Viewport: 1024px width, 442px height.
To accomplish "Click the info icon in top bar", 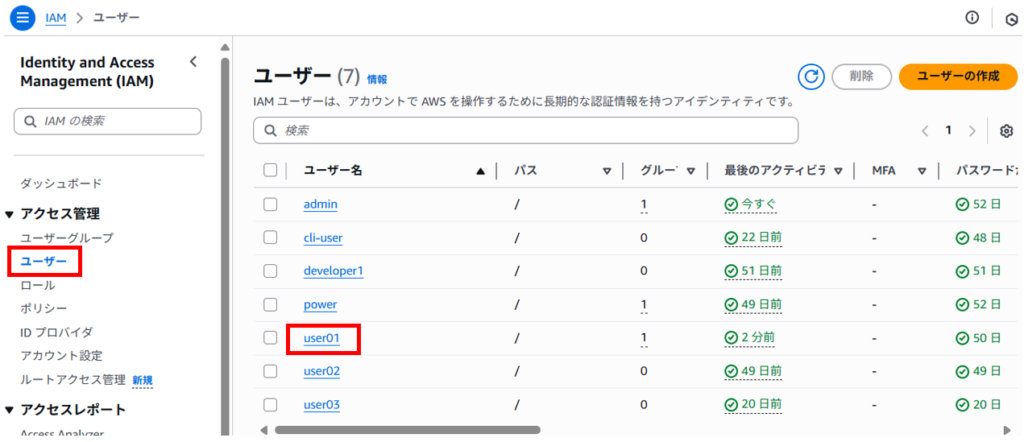I will pyautogui.click(x=972, y=18).
